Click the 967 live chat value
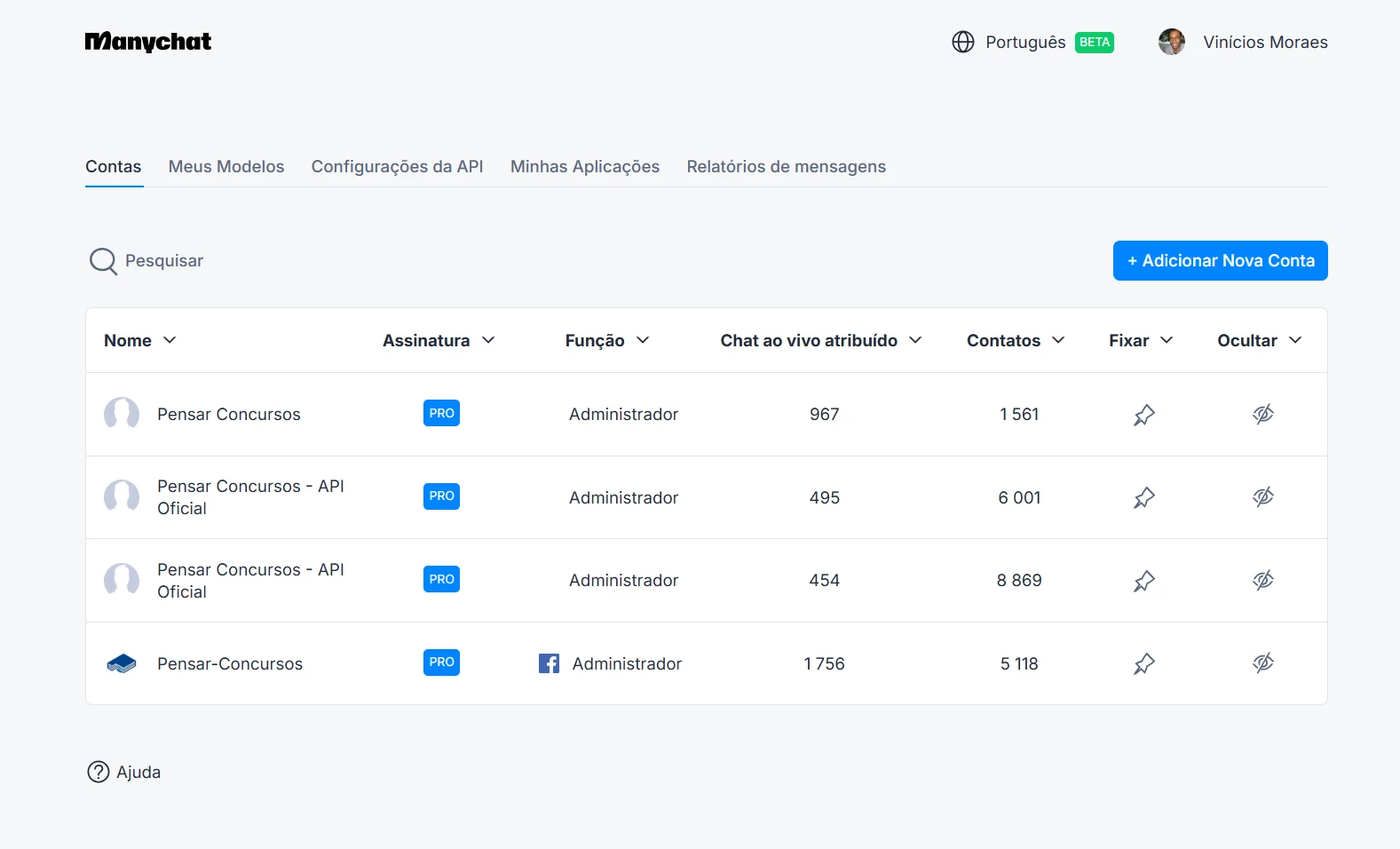The width and height of the screenshot is (1400, 849). (x=824, y=415)
